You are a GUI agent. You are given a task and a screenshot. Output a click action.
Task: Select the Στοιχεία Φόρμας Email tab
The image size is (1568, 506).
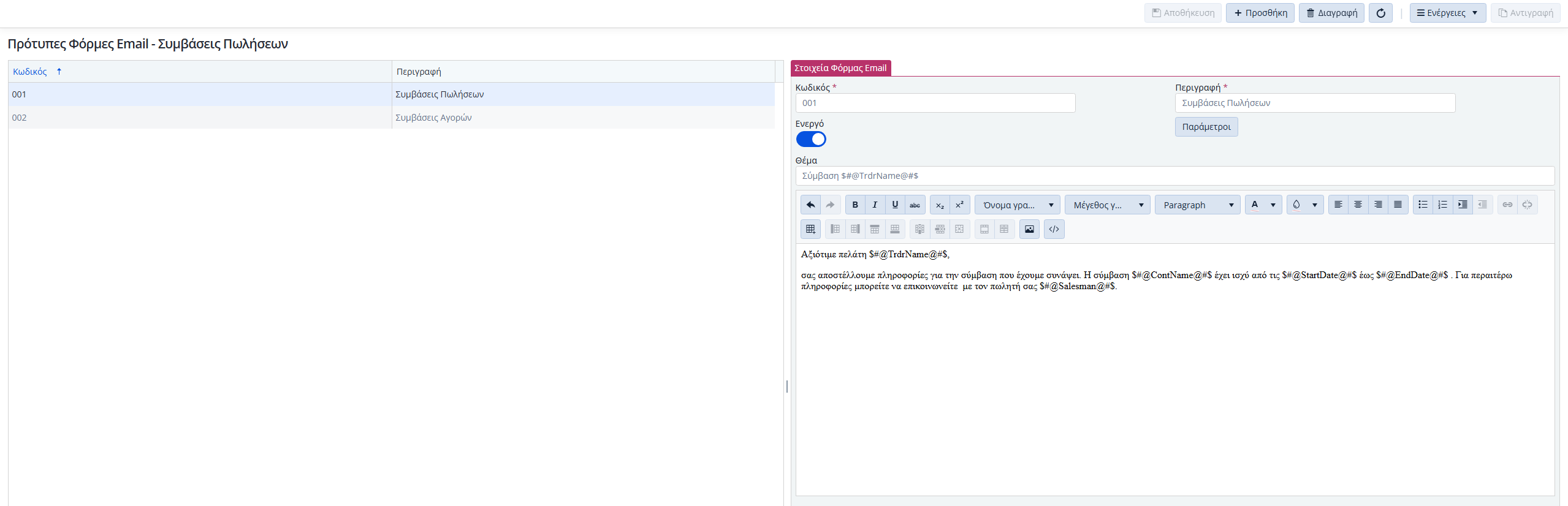[840, 68]
